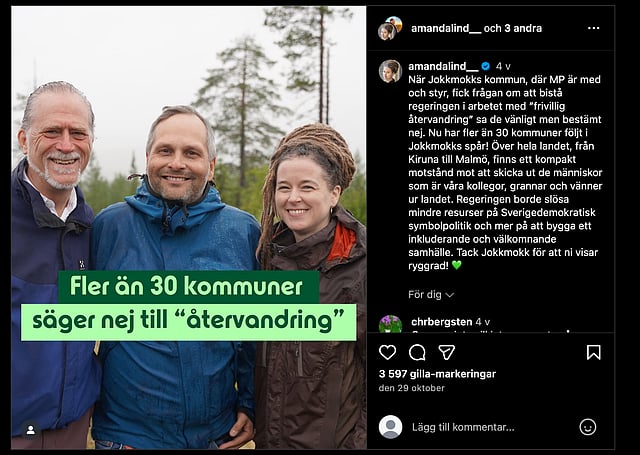Image resolution: width=640 pixels, height=455 pixels.
Task: Open the three-dot more options menu
Action: [x=593, y=28]
